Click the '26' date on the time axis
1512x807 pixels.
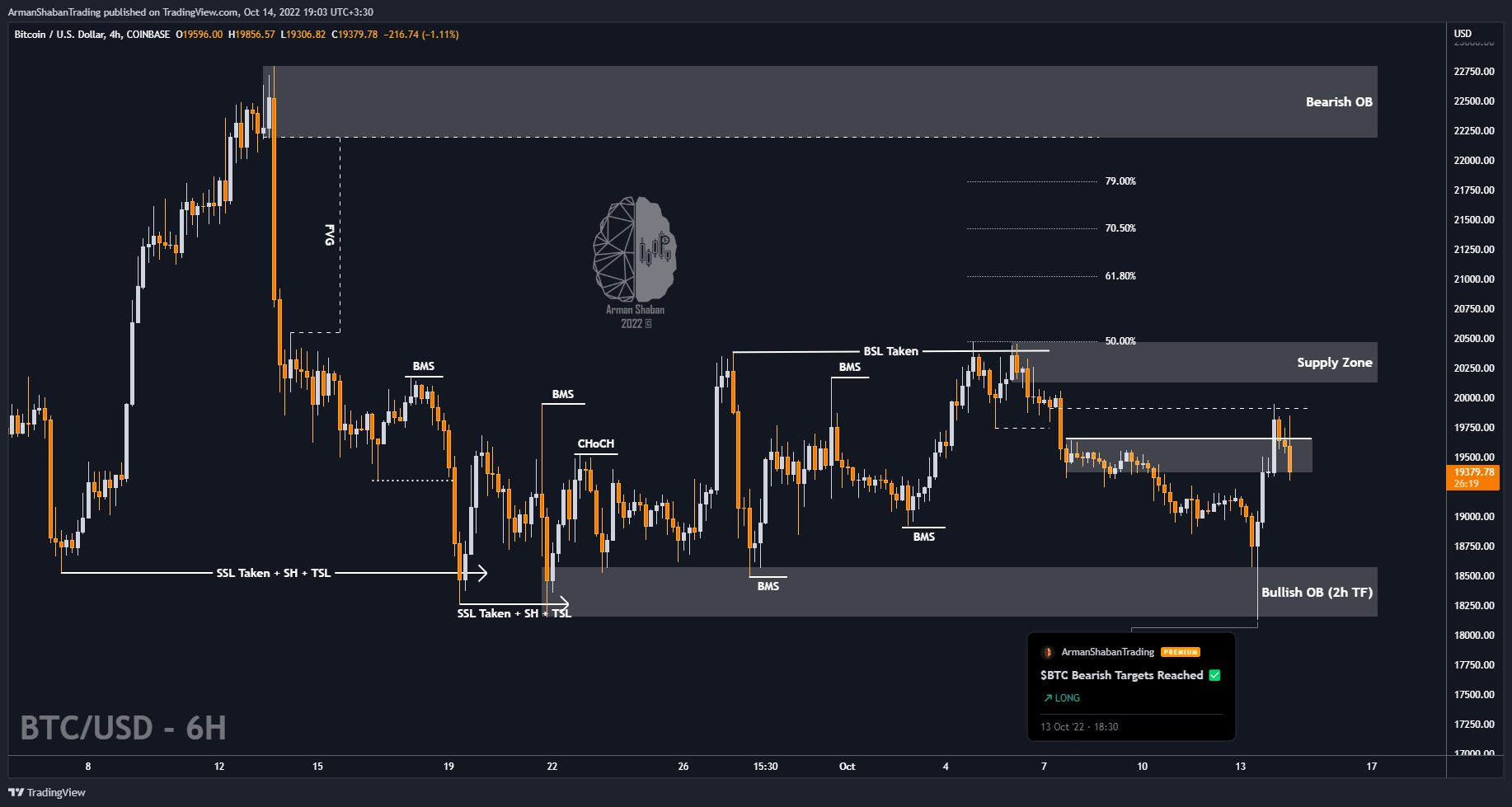point(683,767)
